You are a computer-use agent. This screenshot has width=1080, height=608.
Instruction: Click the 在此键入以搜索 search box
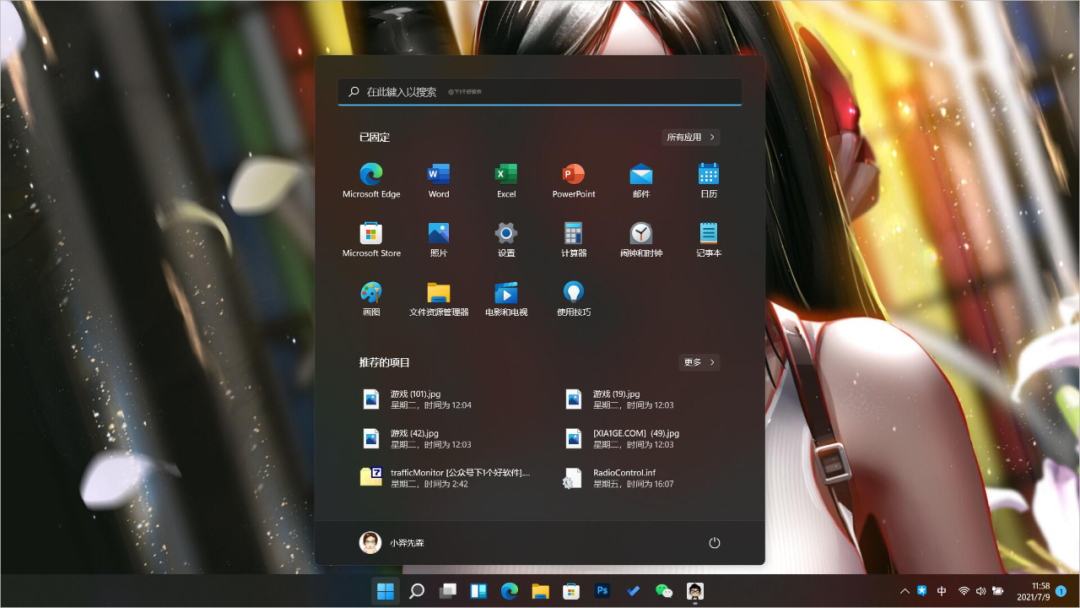point(540,91)
